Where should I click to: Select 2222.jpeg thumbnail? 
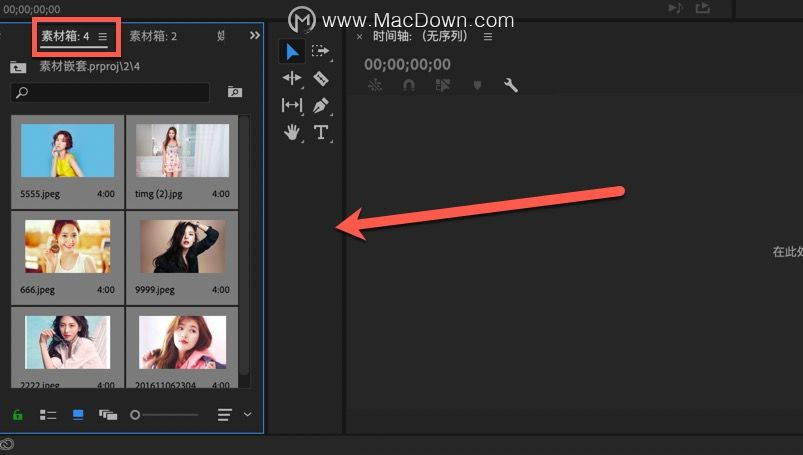pyautogui.click(x=68, y=342)
